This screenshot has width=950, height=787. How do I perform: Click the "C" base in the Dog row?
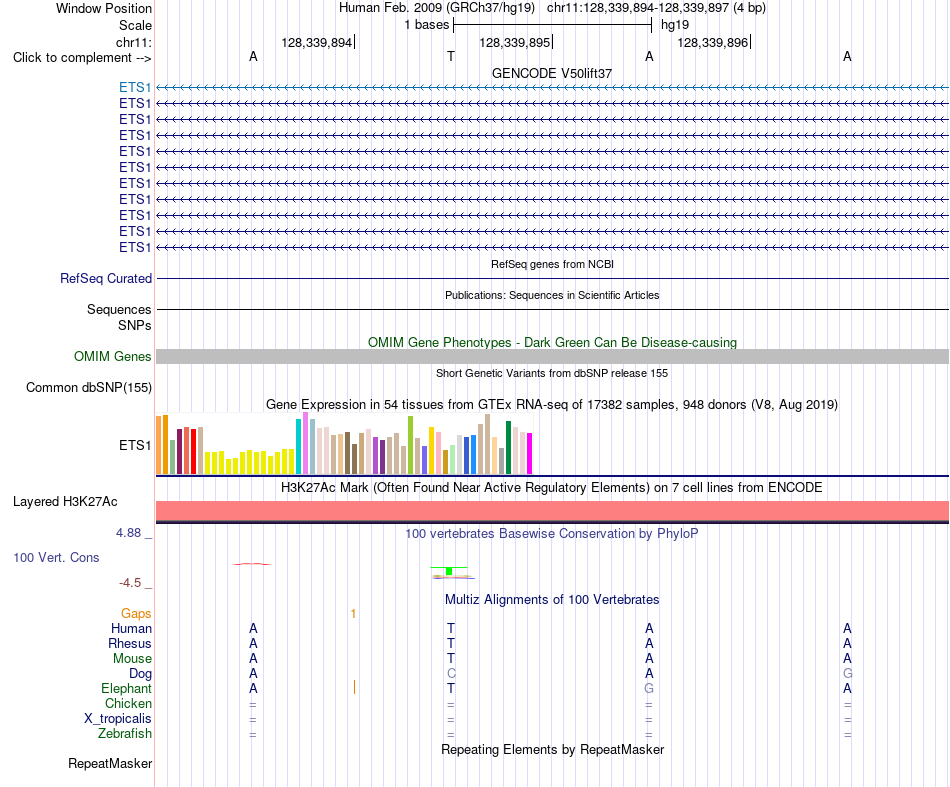pos(451,674)
